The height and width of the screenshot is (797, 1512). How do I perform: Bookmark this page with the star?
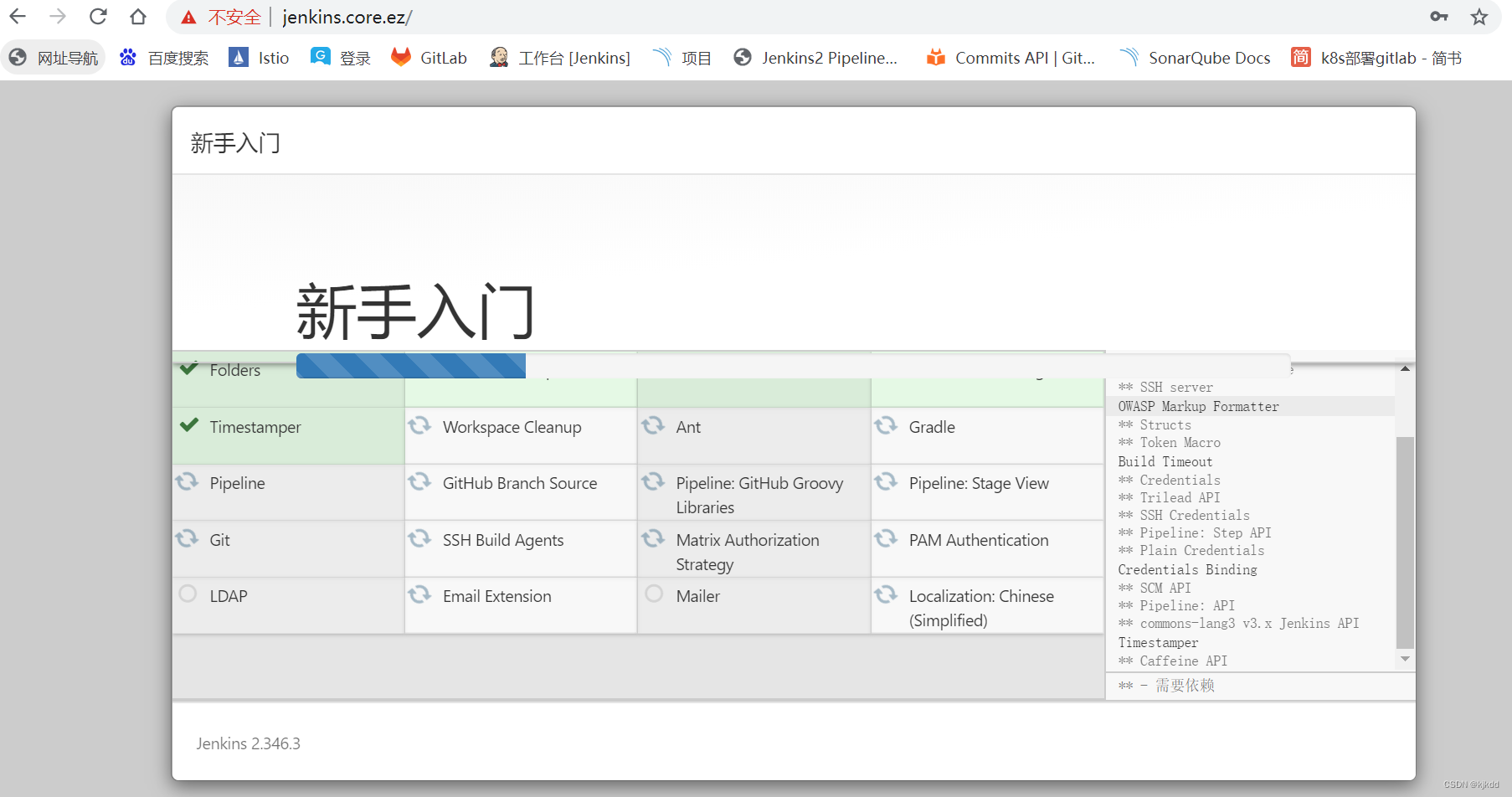[1479, 17]
